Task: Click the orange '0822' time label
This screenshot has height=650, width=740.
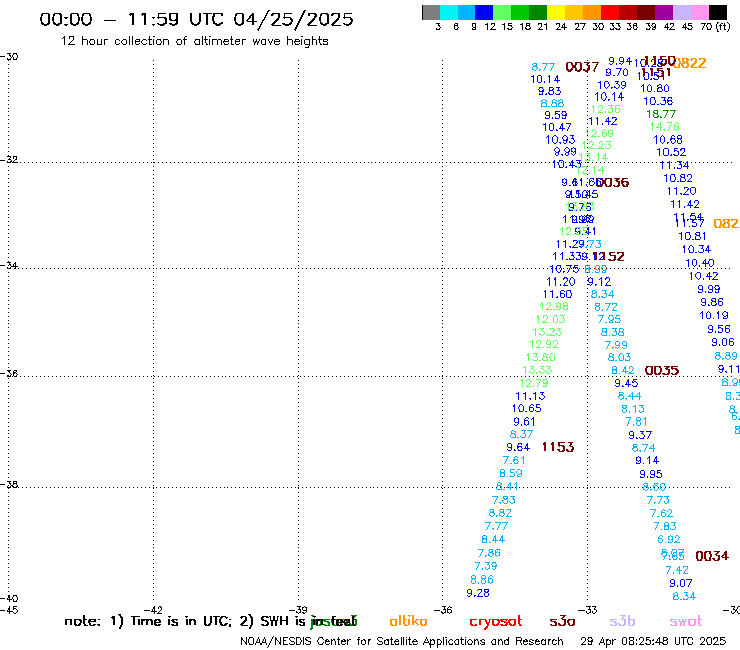Action: pos(690,63)
